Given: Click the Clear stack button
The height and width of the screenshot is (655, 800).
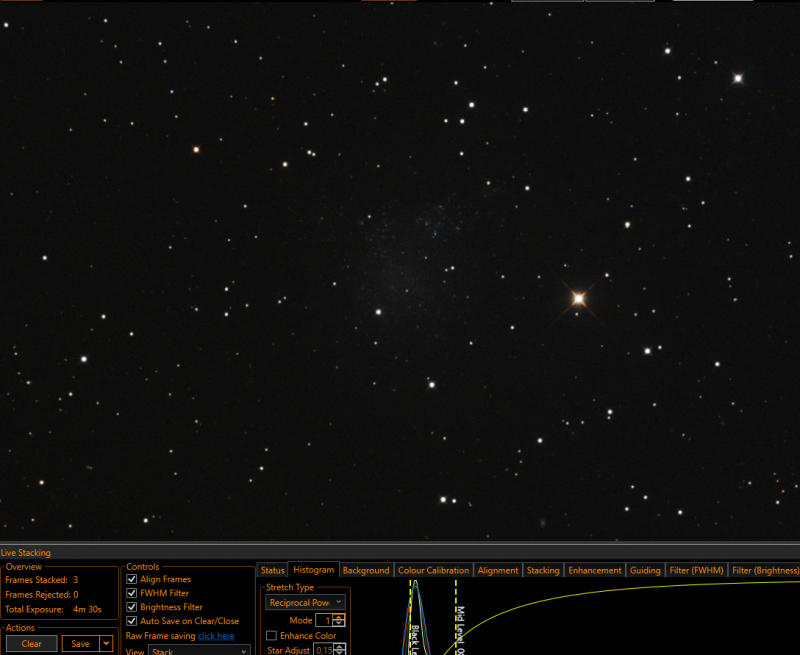Looking at the screenshot, I should 31,643.
